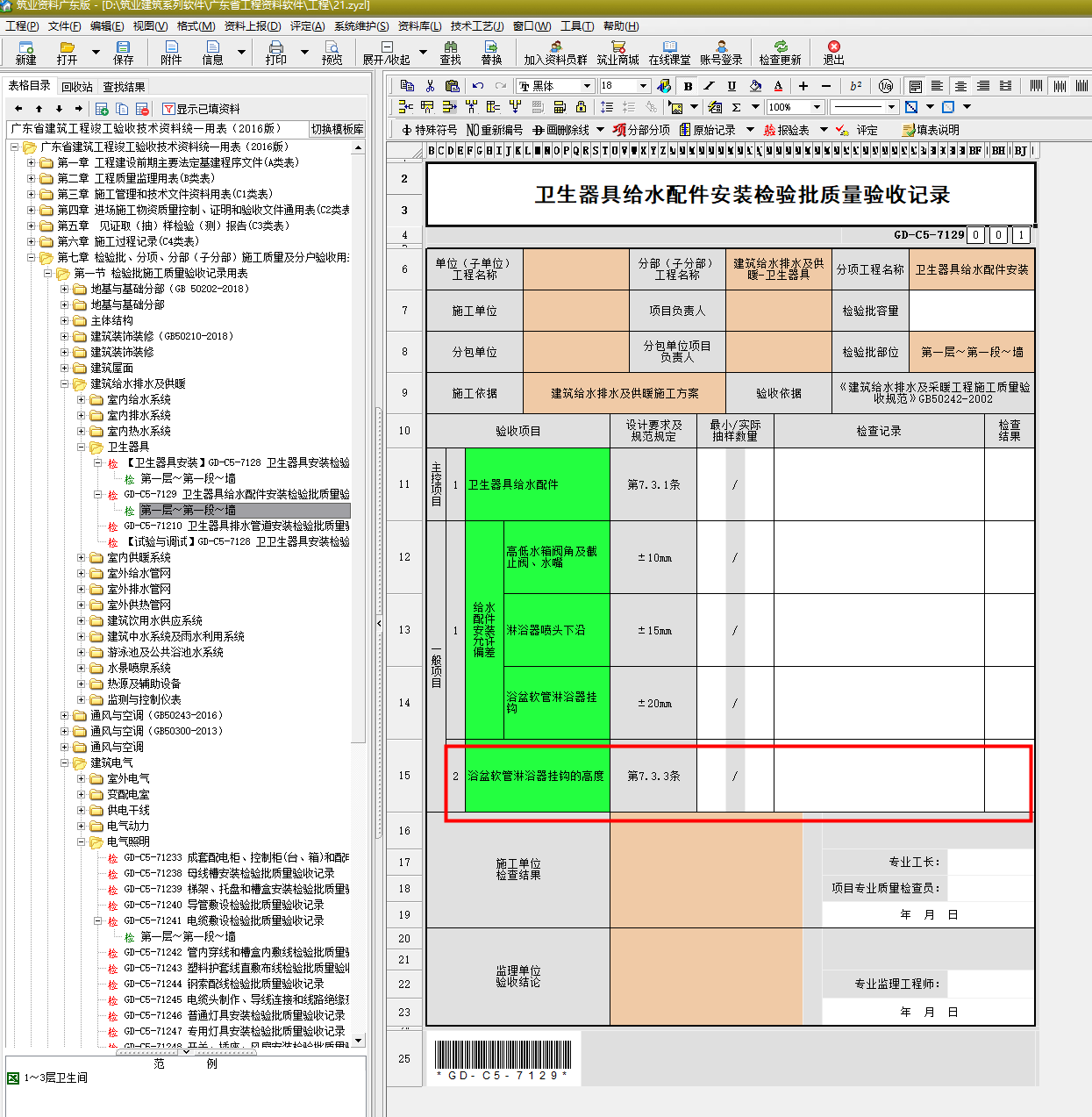Switch to the 回收站 tab
1092x1117 pixels.
pyautogui.click(x=77, y=87)
